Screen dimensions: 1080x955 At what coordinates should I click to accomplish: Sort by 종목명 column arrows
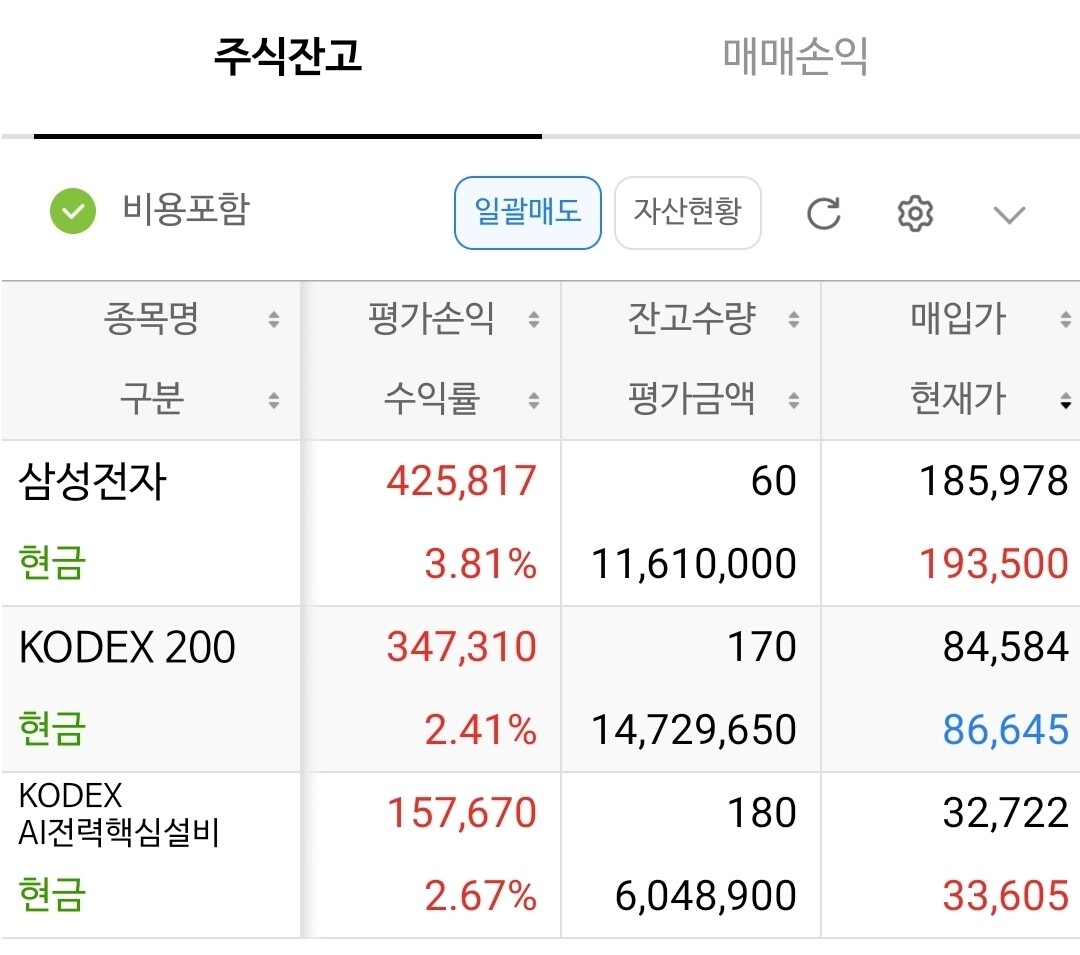pos(274,319)
